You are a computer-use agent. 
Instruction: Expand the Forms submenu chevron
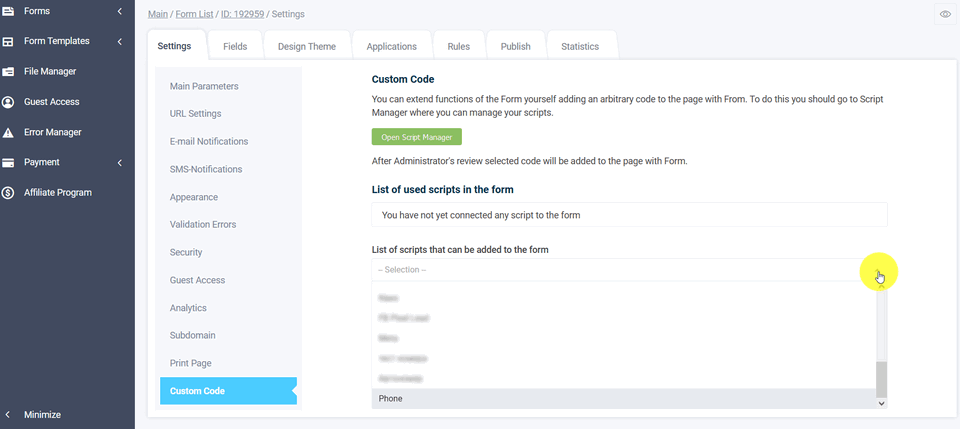click(x=120, y=11)
